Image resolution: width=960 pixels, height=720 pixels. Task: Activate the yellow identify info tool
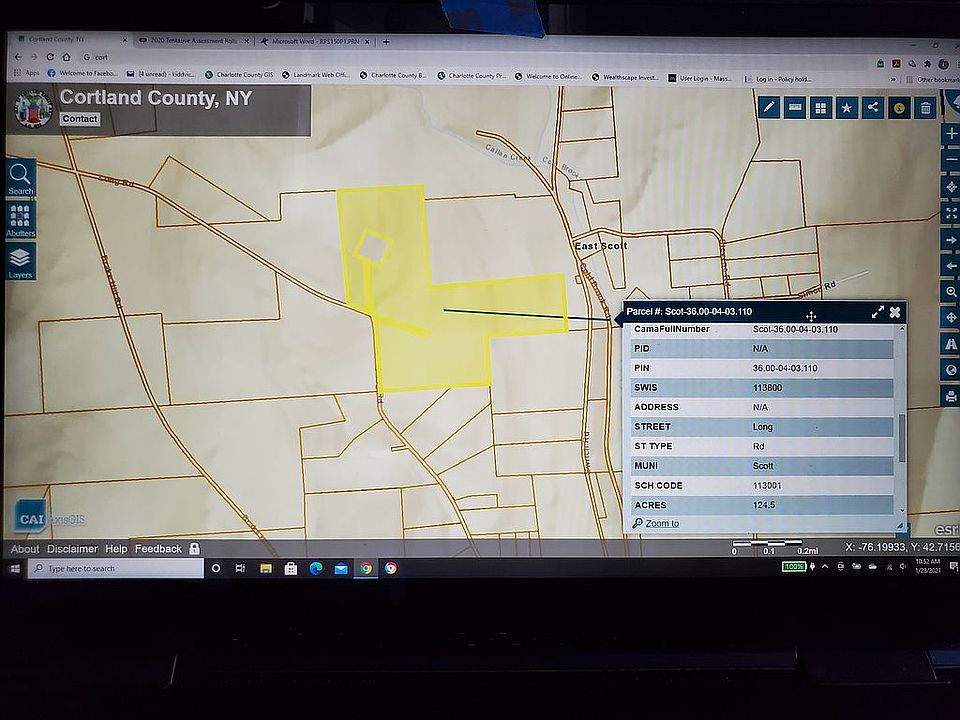coord(899,108)
